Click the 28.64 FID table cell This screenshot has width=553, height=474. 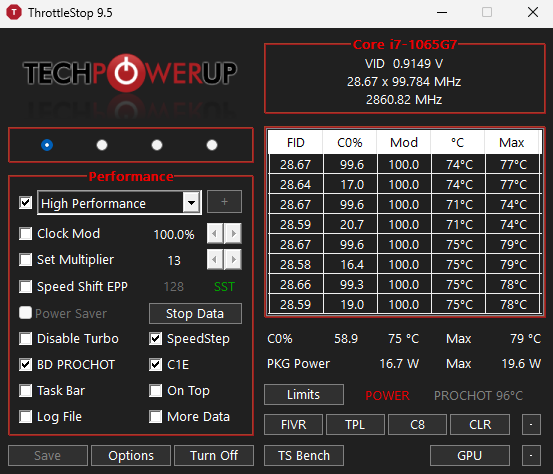pyautogui.click(x=296, y=185)
